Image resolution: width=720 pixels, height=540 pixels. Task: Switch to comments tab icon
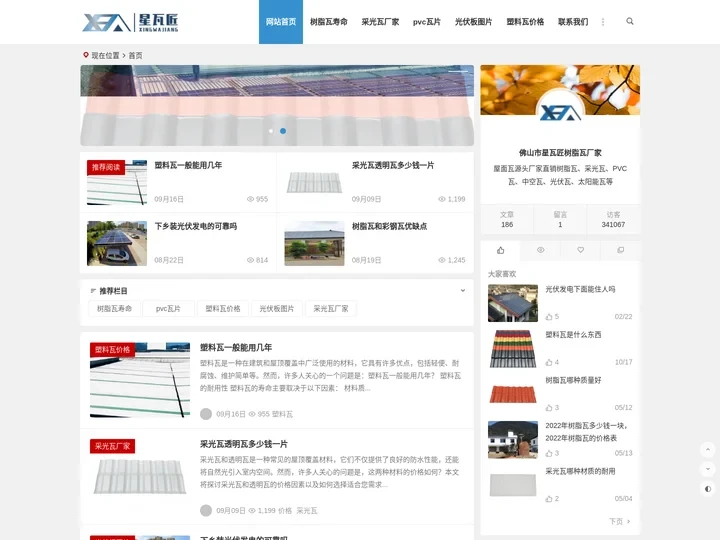[620, 250]
